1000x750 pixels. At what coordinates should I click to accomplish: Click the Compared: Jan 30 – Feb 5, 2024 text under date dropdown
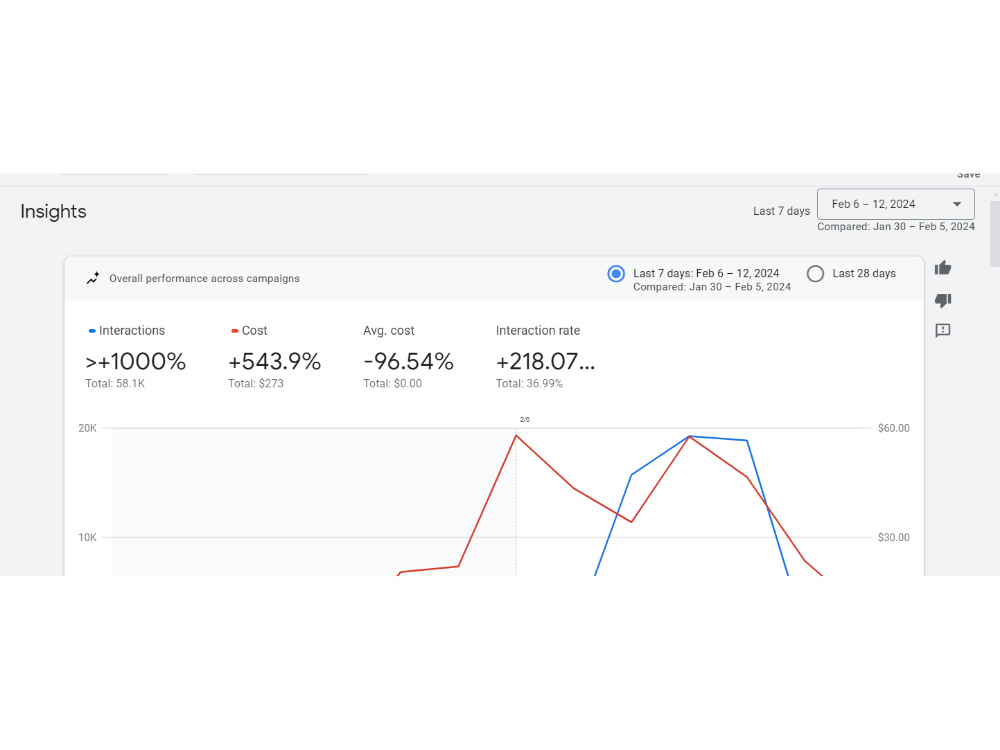896,227
